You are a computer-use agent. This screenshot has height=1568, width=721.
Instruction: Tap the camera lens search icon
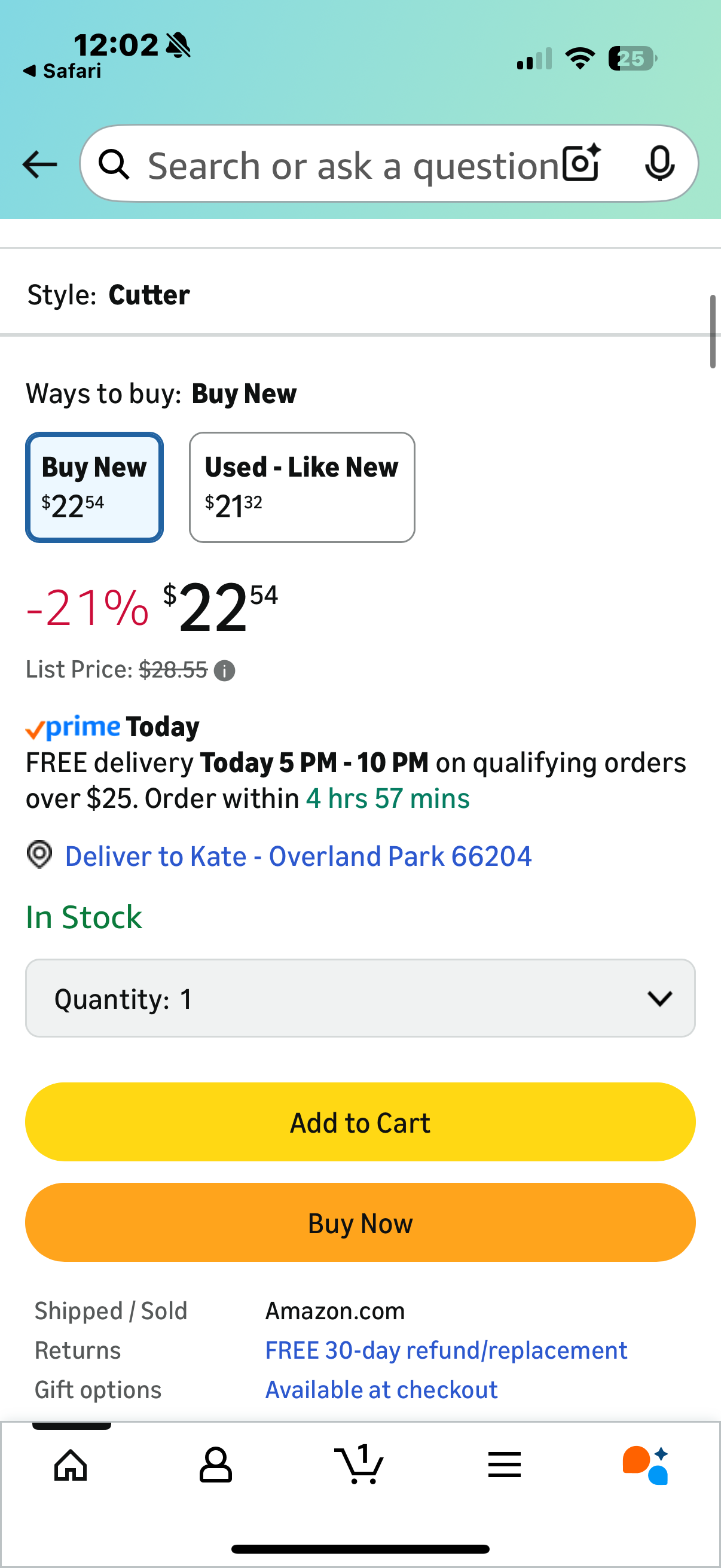[581, 163]
